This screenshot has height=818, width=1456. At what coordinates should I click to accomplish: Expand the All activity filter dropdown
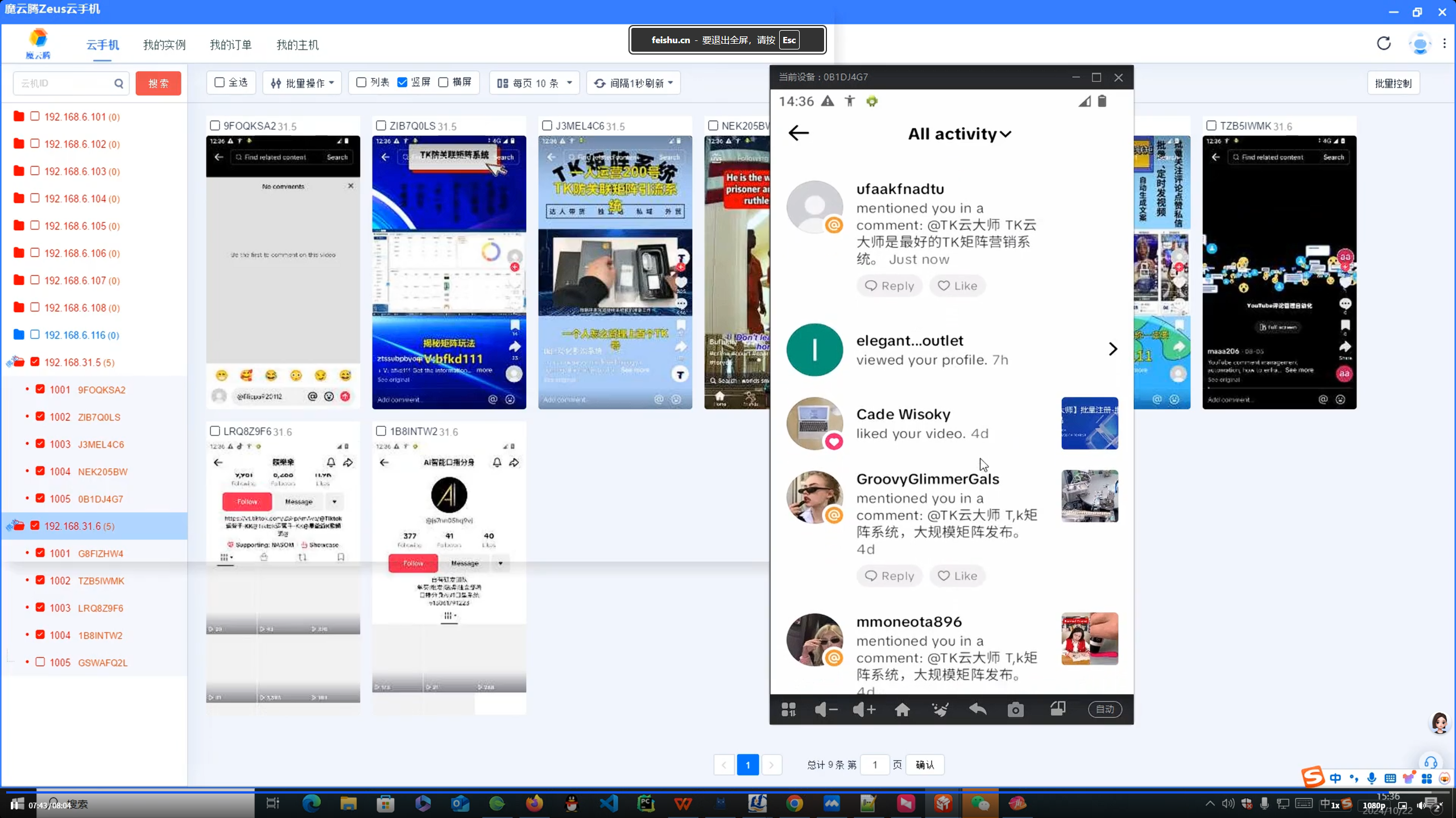[x=959, y=134]
